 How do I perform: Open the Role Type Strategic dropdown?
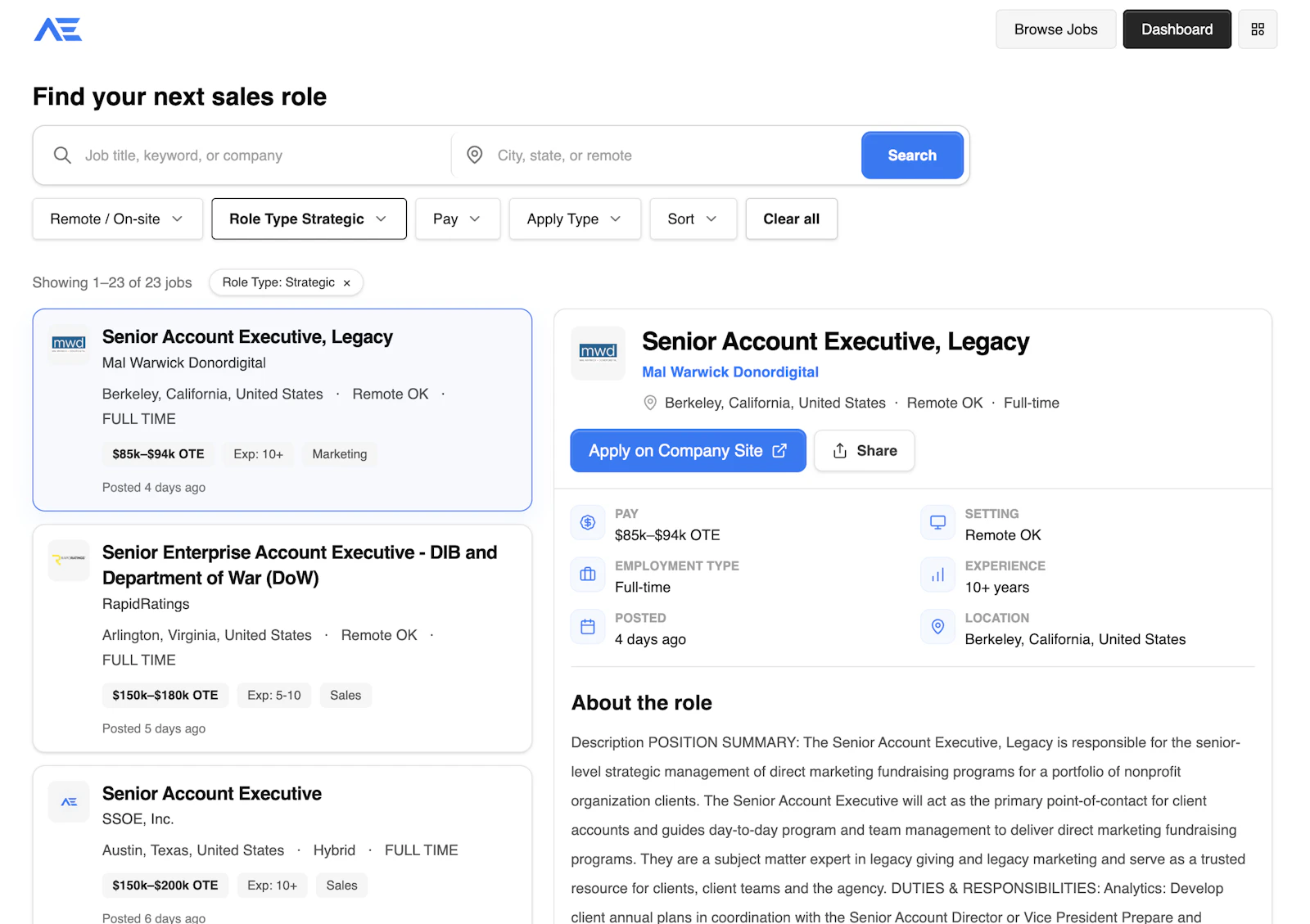coord(309,219)
